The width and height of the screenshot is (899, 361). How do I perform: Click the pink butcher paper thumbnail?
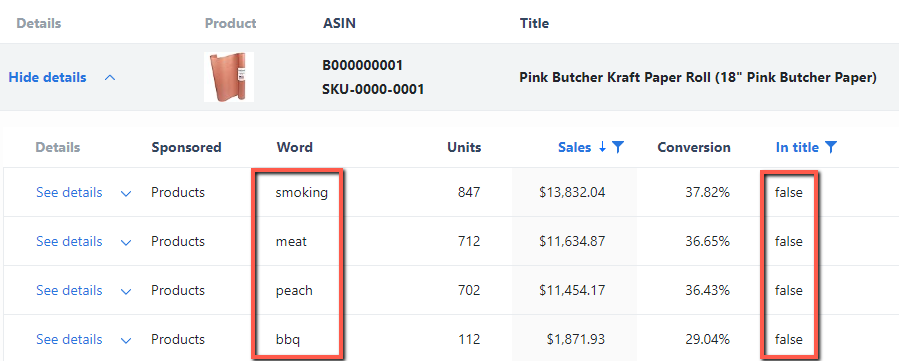(229, 77)
